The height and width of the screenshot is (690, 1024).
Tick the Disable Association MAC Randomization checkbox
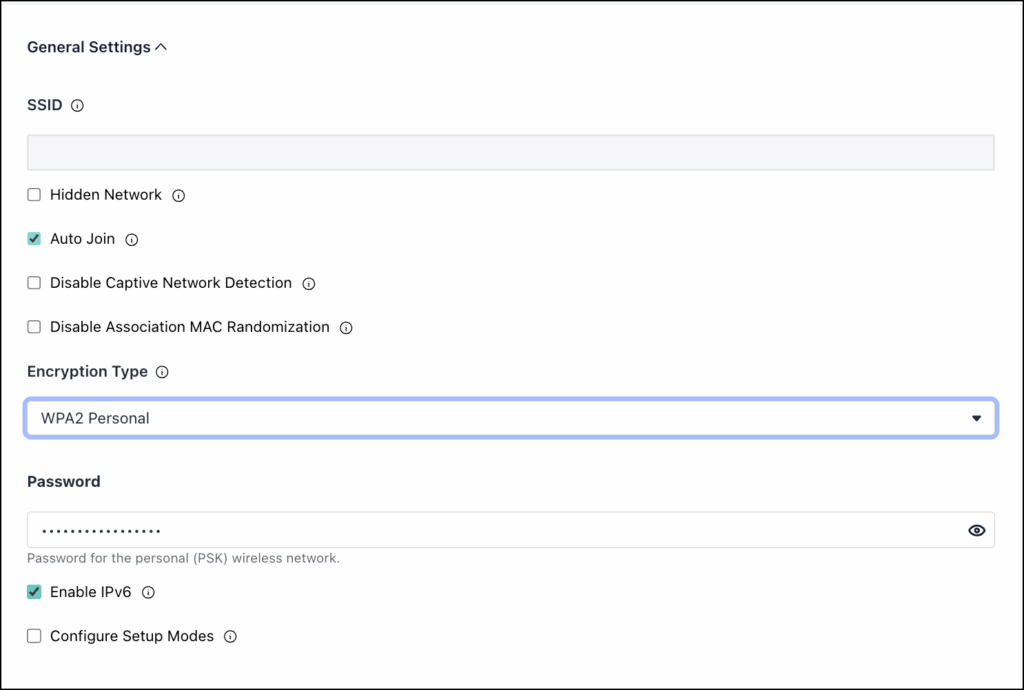pos(34,326)
